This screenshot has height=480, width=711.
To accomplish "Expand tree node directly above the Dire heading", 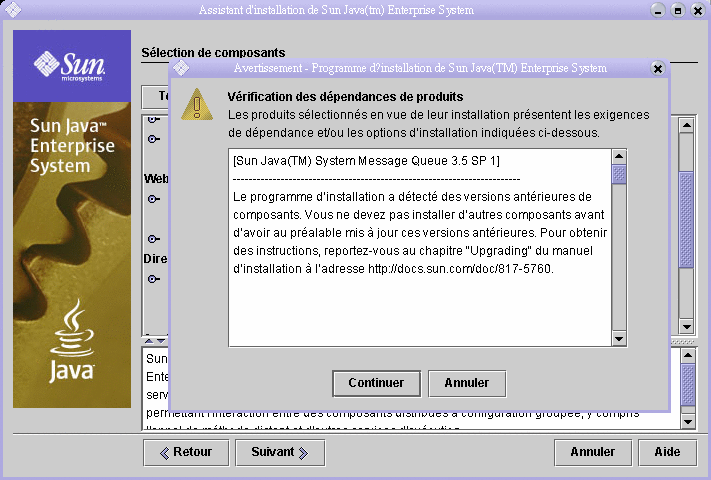I will tap(153, 238).
